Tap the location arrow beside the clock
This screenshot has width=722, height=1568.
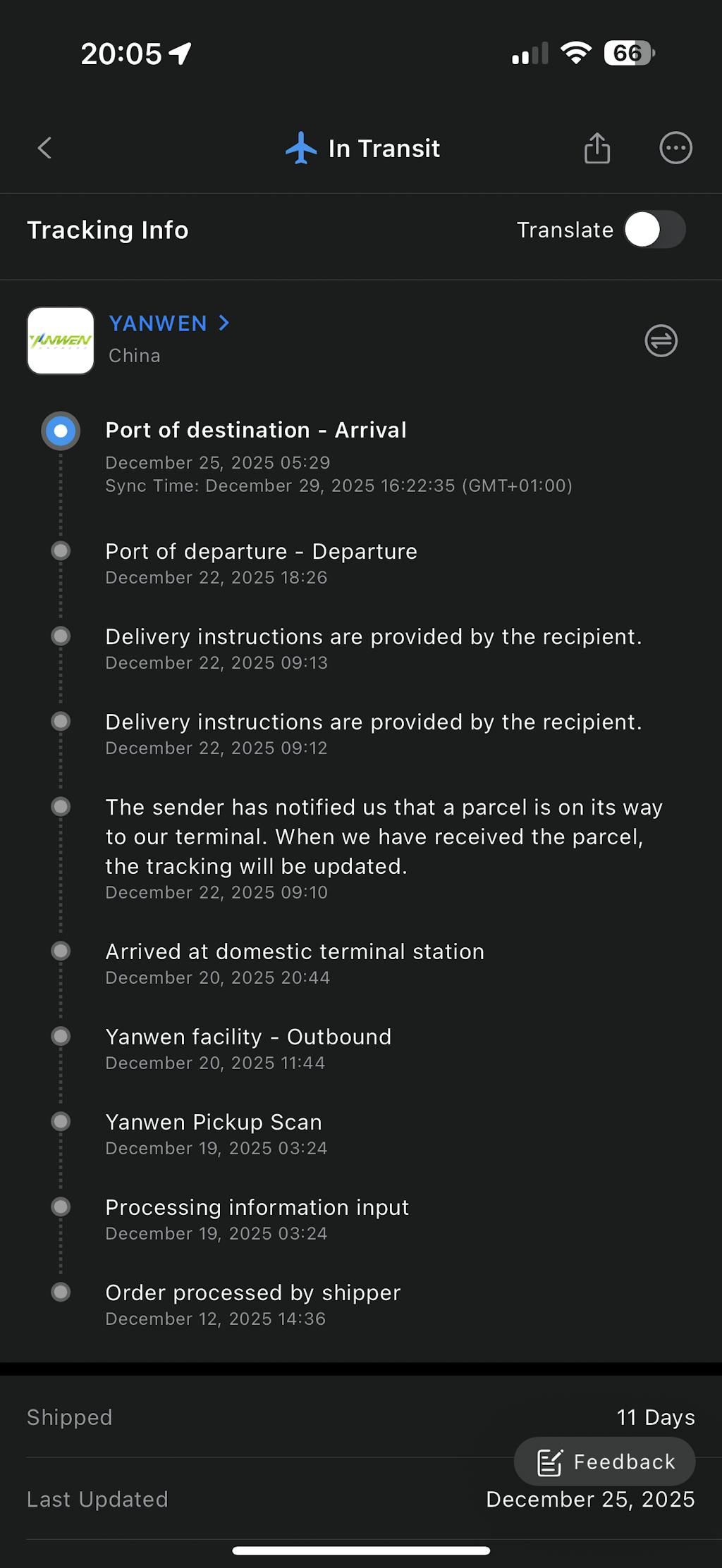[x=180, y=53]
